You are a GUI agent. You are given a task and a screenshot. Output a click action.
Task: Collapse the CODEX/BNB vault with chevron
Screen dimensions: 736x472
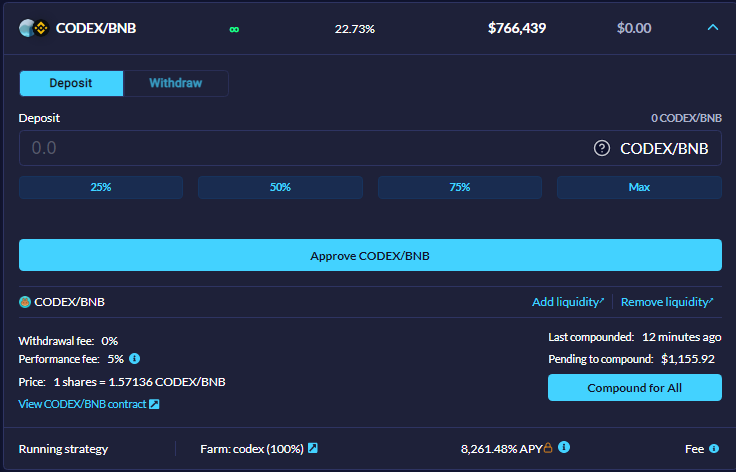(713, 28)
